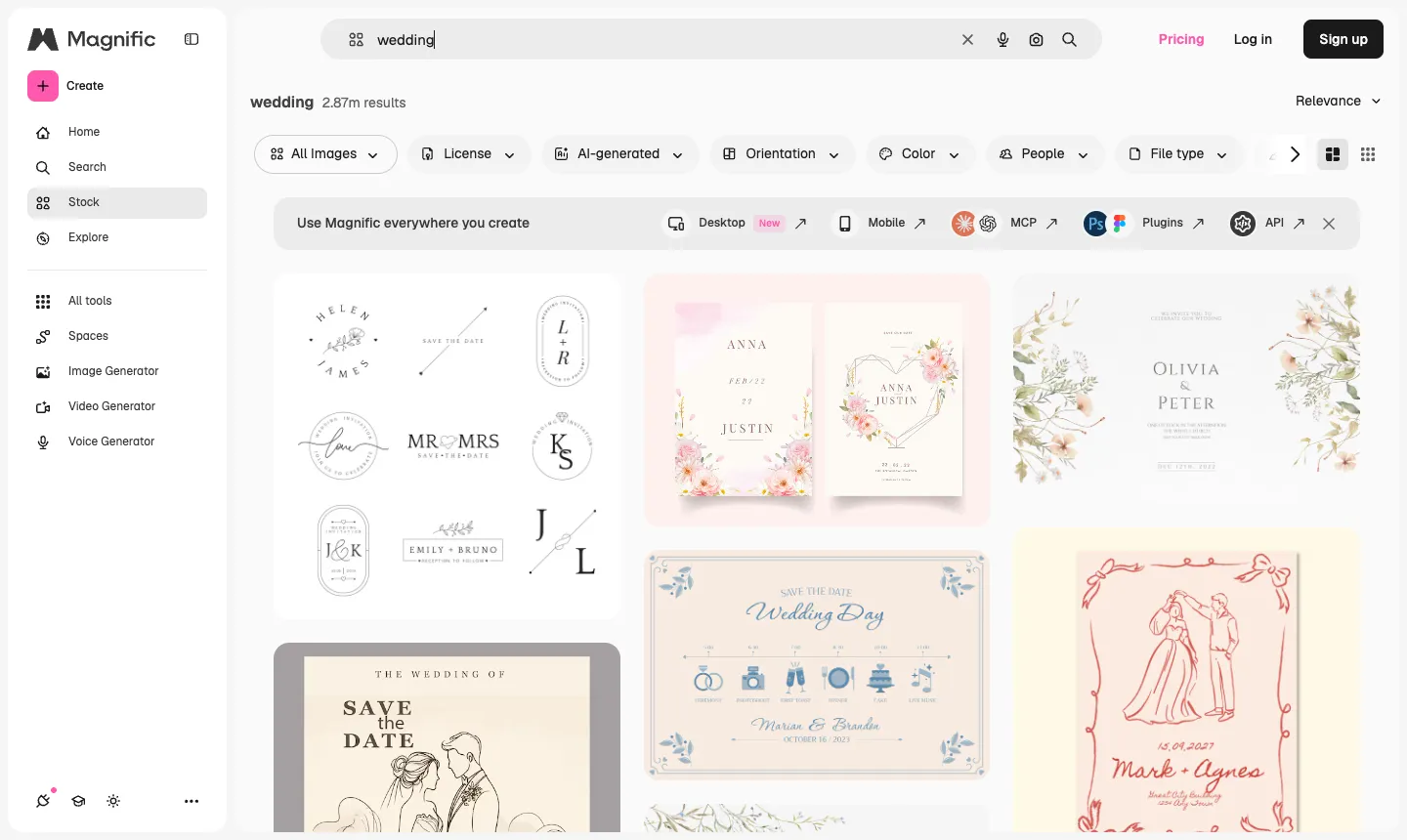This screenshot has width=1407, height=840.
Task: Open the Relevance sort dropdown
Action: click(1338, 101)
